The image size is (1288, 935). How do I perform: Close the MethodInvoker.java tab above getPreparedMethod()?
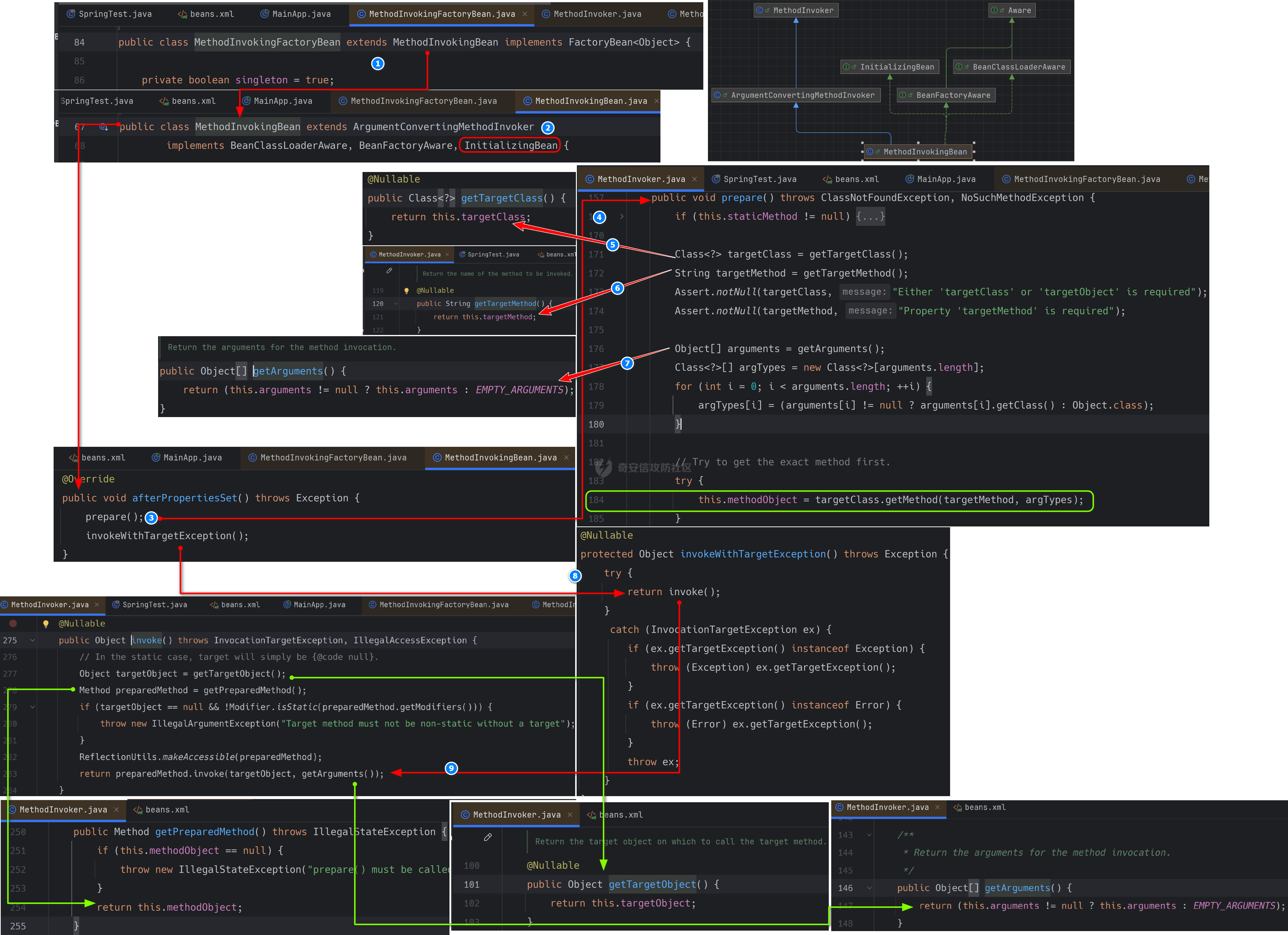pos(116,810)
